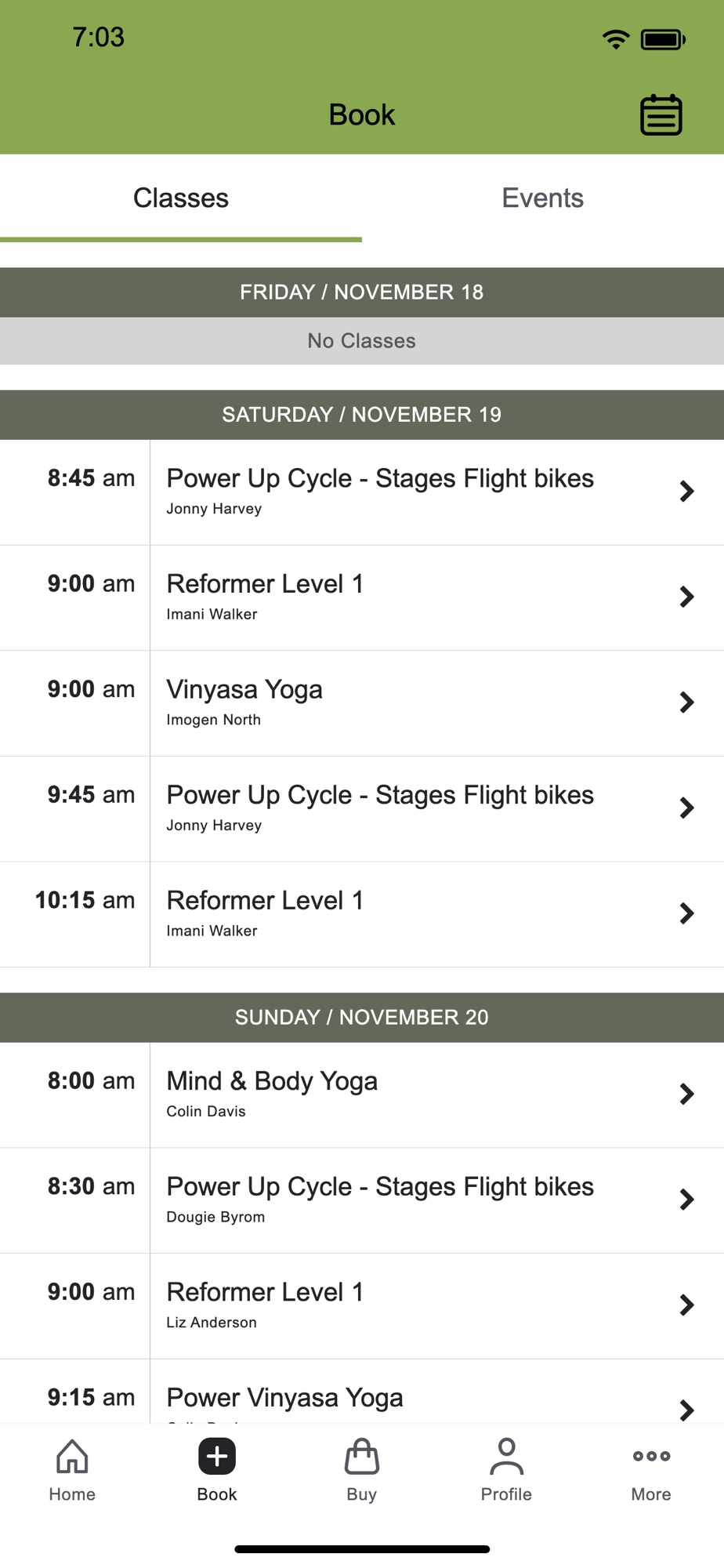
Task: Tap the Wi-Fi status icon
Action: point(616,39)
